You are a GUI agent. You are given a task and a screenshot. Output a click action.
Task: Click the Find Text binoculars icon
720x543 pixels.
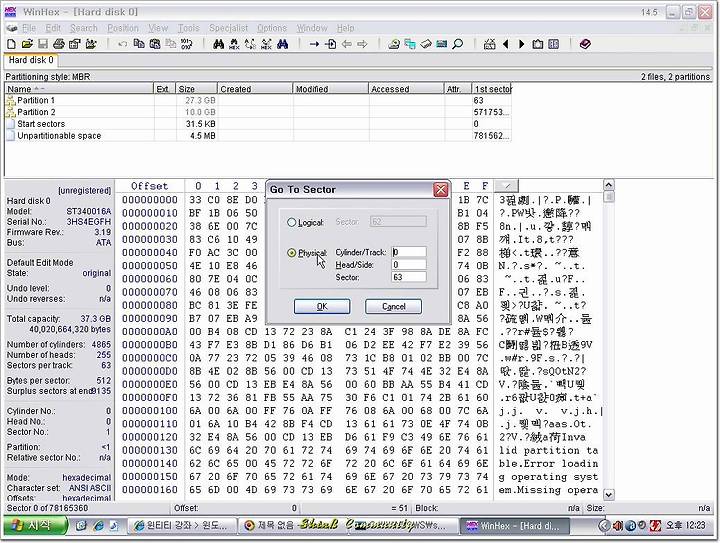219,44
